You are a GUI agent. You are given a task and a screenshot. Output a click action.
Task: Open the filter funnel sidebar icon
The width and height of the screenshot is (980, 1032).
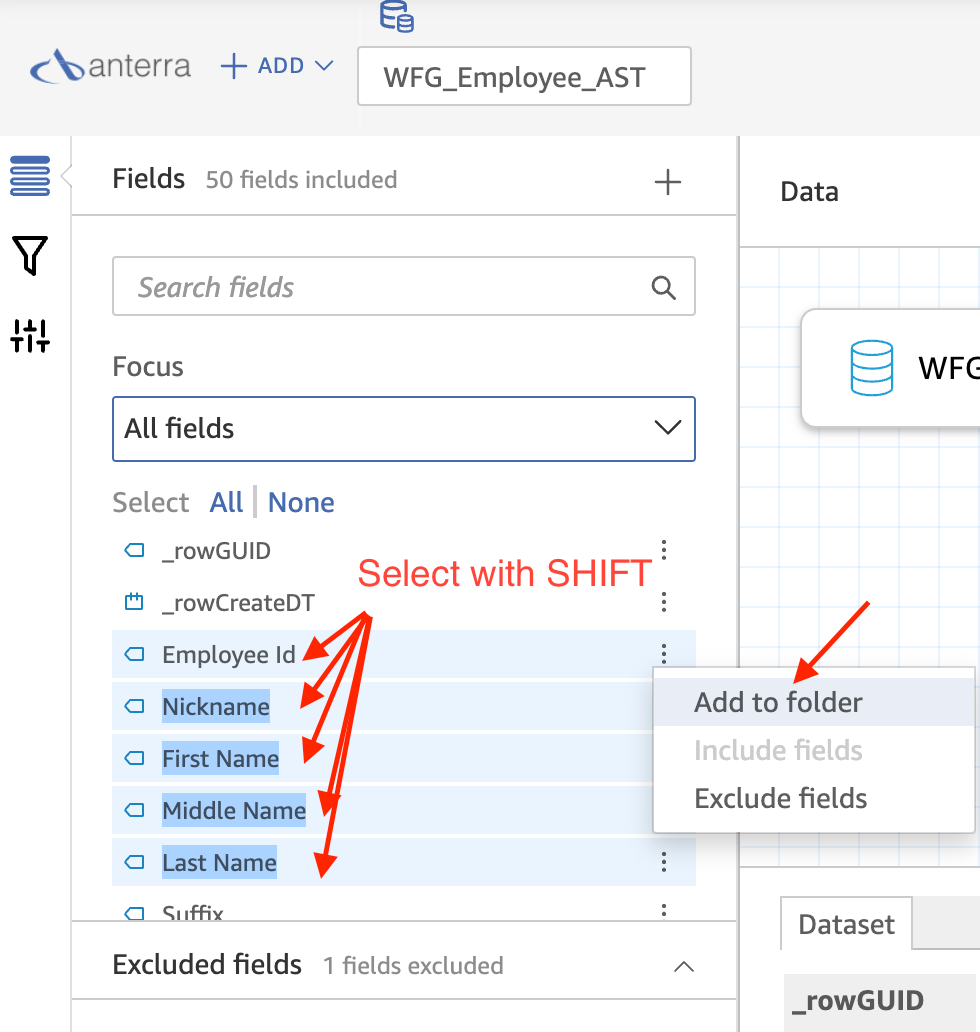pyautogui.click(x=30, y=255)
